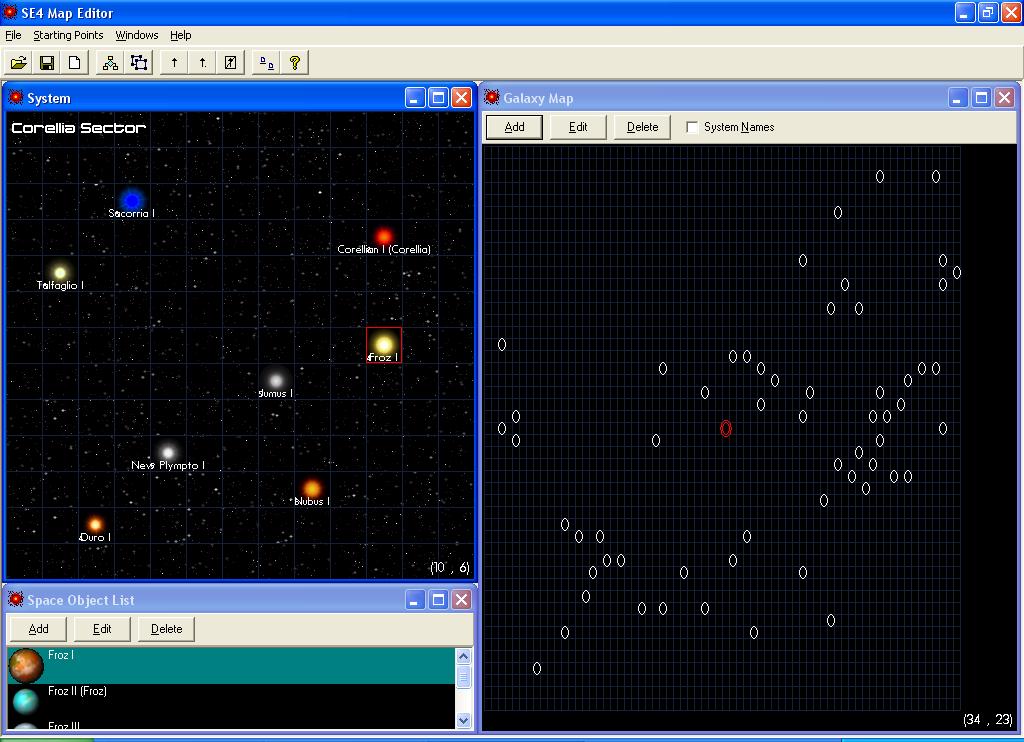Select the blue Sacorria I star
The width and height of the screenshot is (1024, 742).
[x=131, y=200]
